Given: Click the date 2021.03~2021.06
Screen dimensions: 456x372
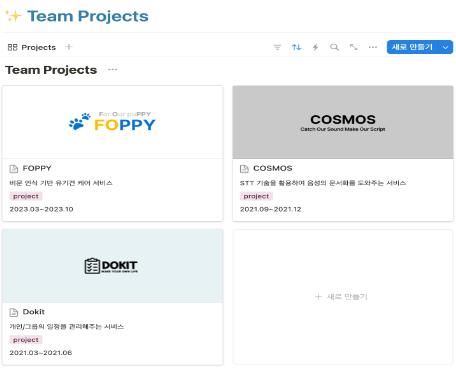Looking at the screenshot, I should coord(41,353).
